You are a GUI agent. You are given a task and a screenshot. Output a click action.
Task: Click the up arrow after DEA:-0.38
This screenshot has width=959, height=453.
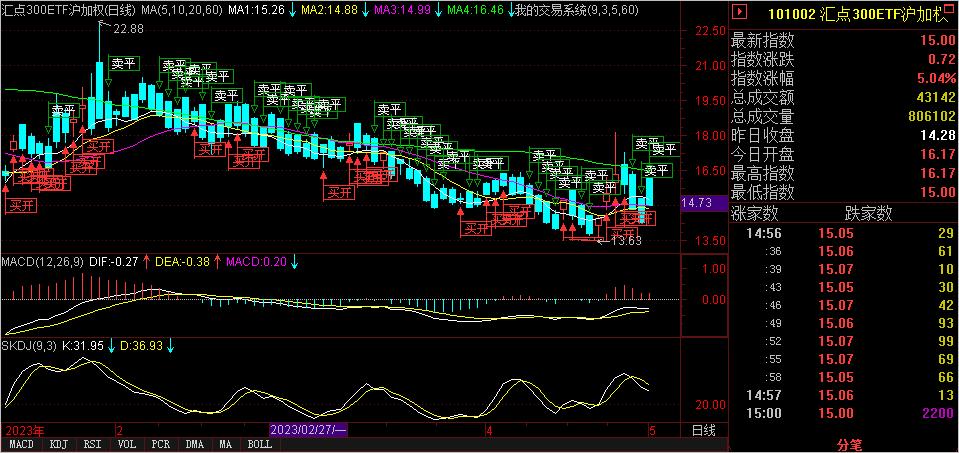pos(218,262)
